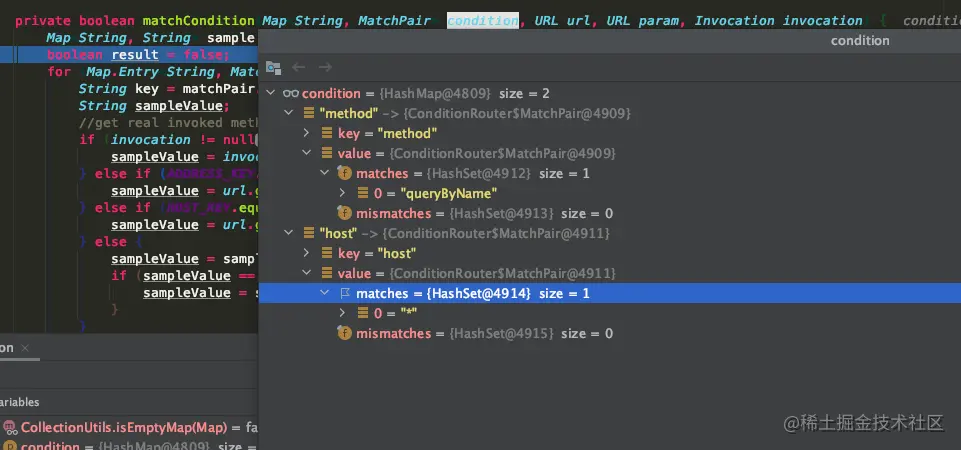Click the new watch icon in popup toolbar

(x=273, y=67)
